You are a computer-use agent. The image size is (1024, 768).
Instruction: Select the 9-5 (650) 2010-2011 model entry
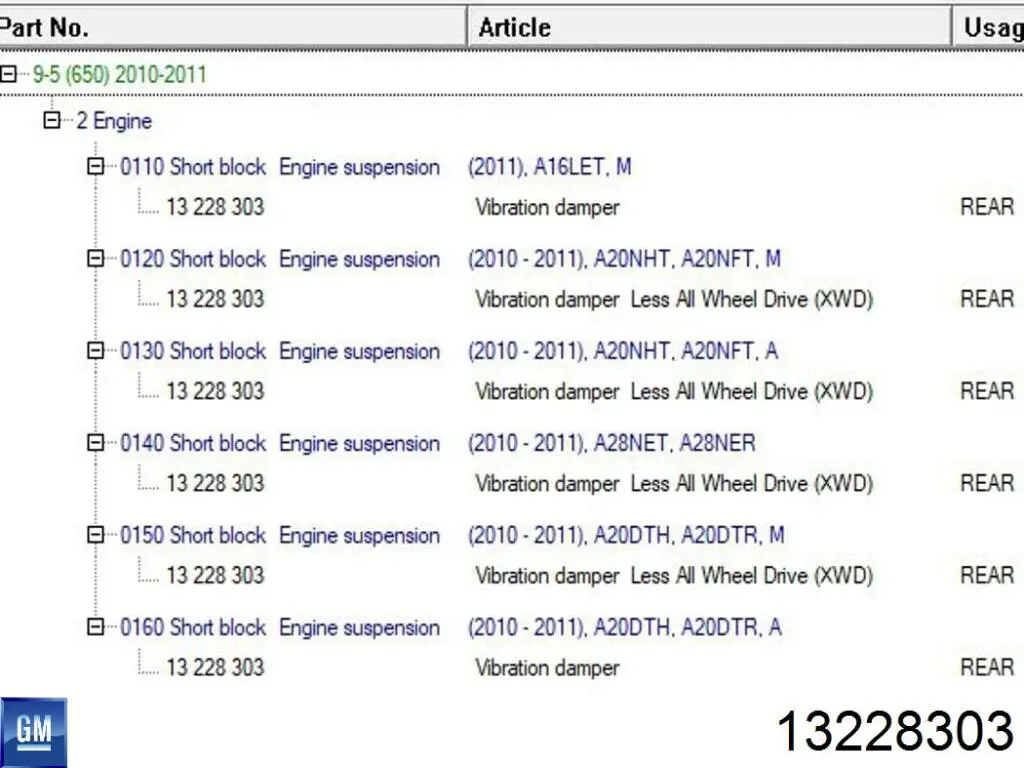[x=120, y=74]
